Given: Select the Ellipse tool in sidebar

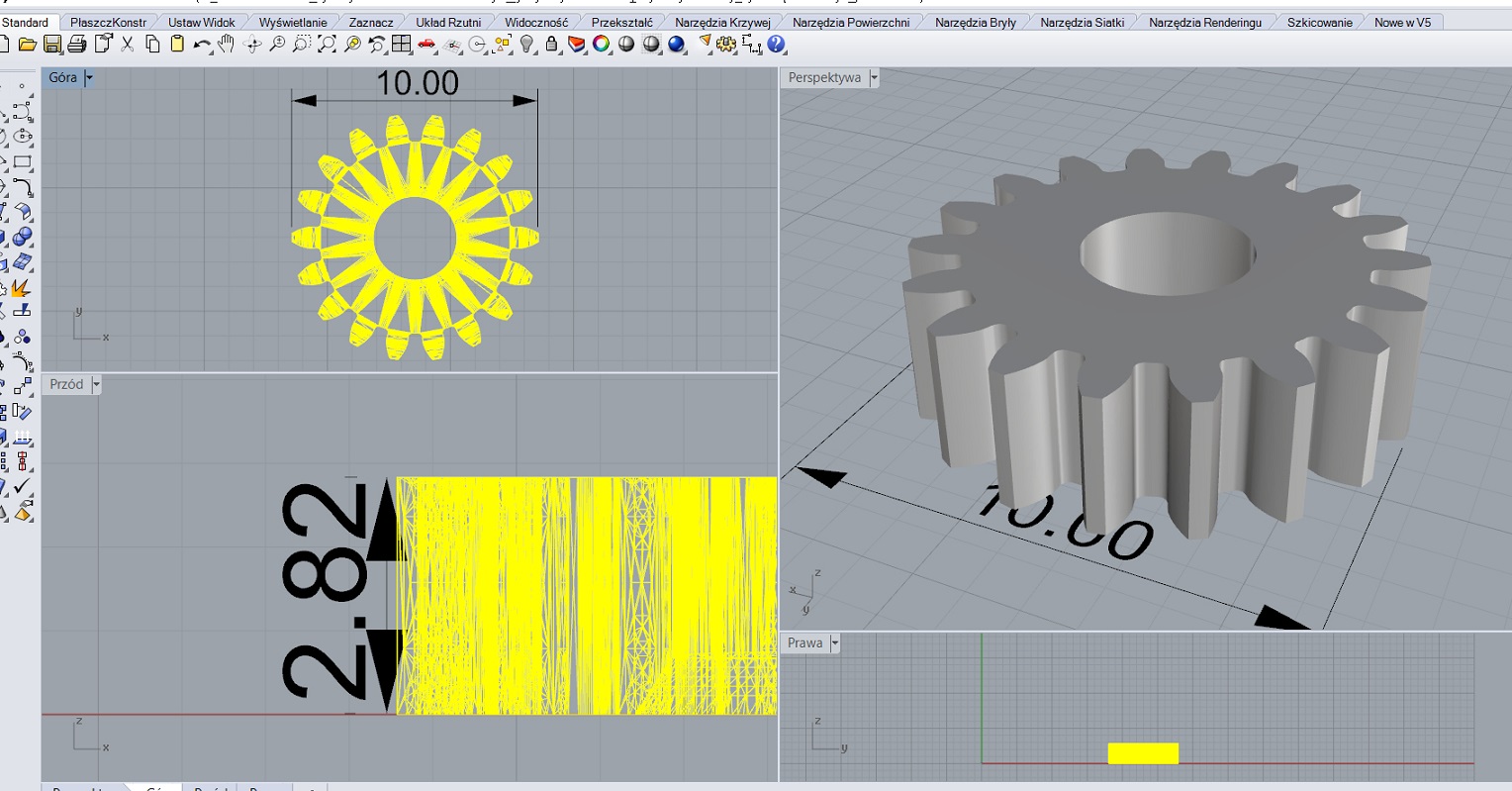Looking at the screenshot, I should tap(23, 136).
